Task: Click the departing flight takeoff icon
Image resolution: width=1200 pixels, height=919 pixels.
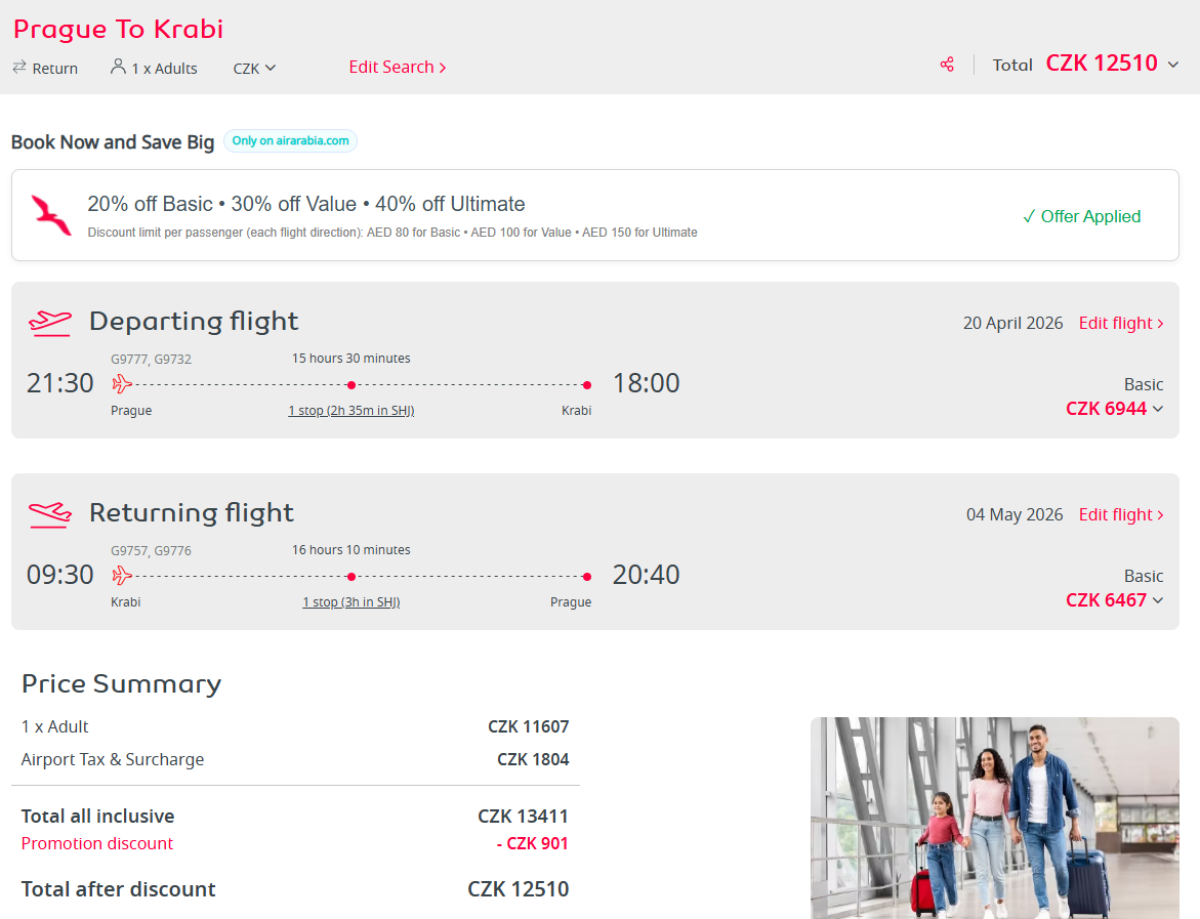Action: (x=50, y=322)
